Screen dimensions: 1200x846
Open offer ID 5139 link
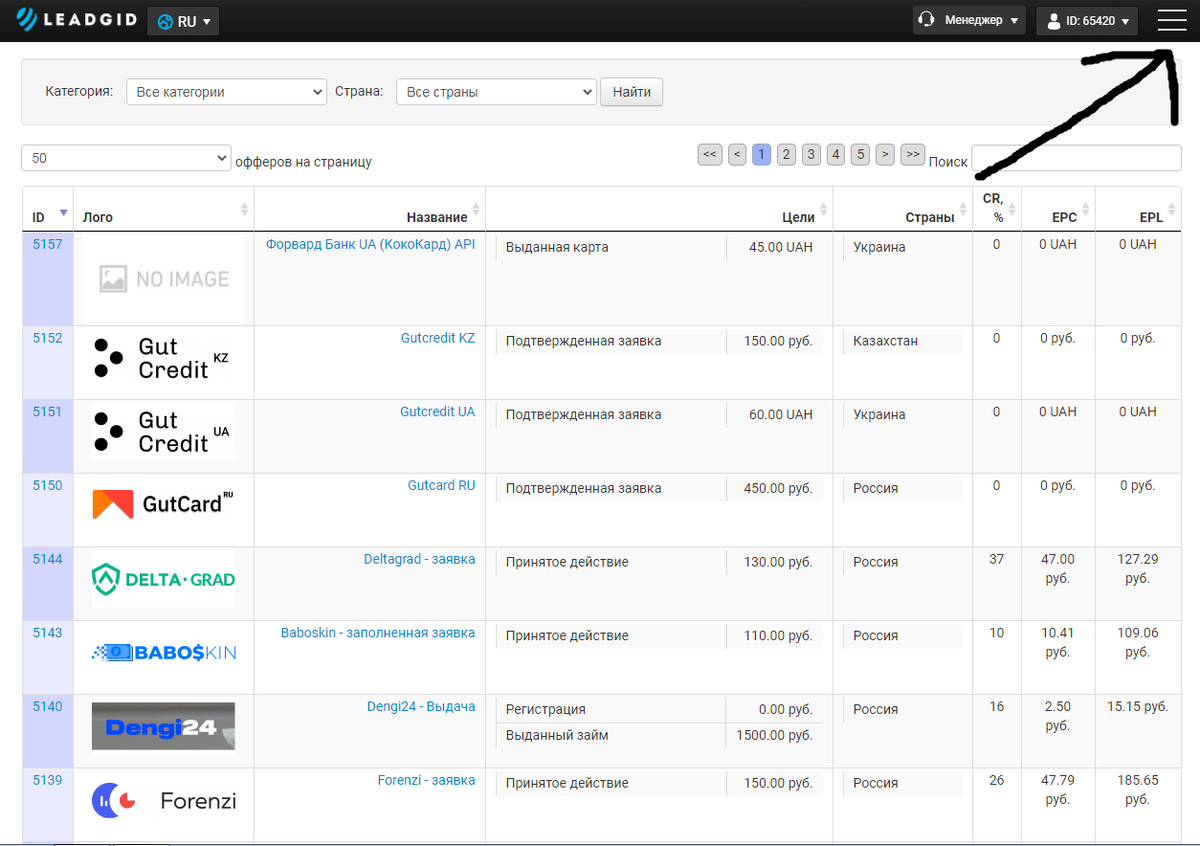pos(47,780)
